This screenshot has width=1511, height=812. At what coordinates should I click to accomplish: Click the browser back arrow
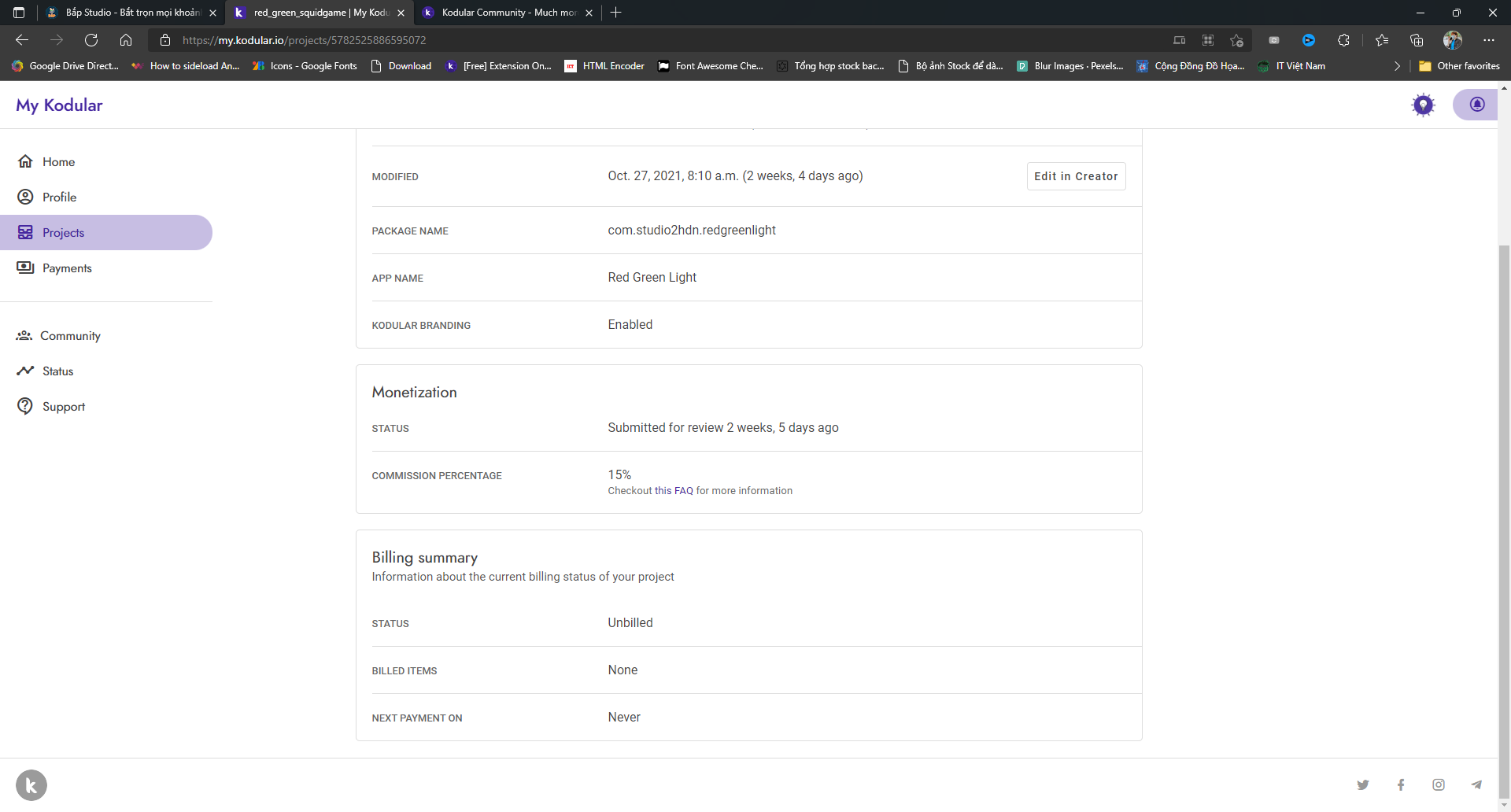coord(22,40)
